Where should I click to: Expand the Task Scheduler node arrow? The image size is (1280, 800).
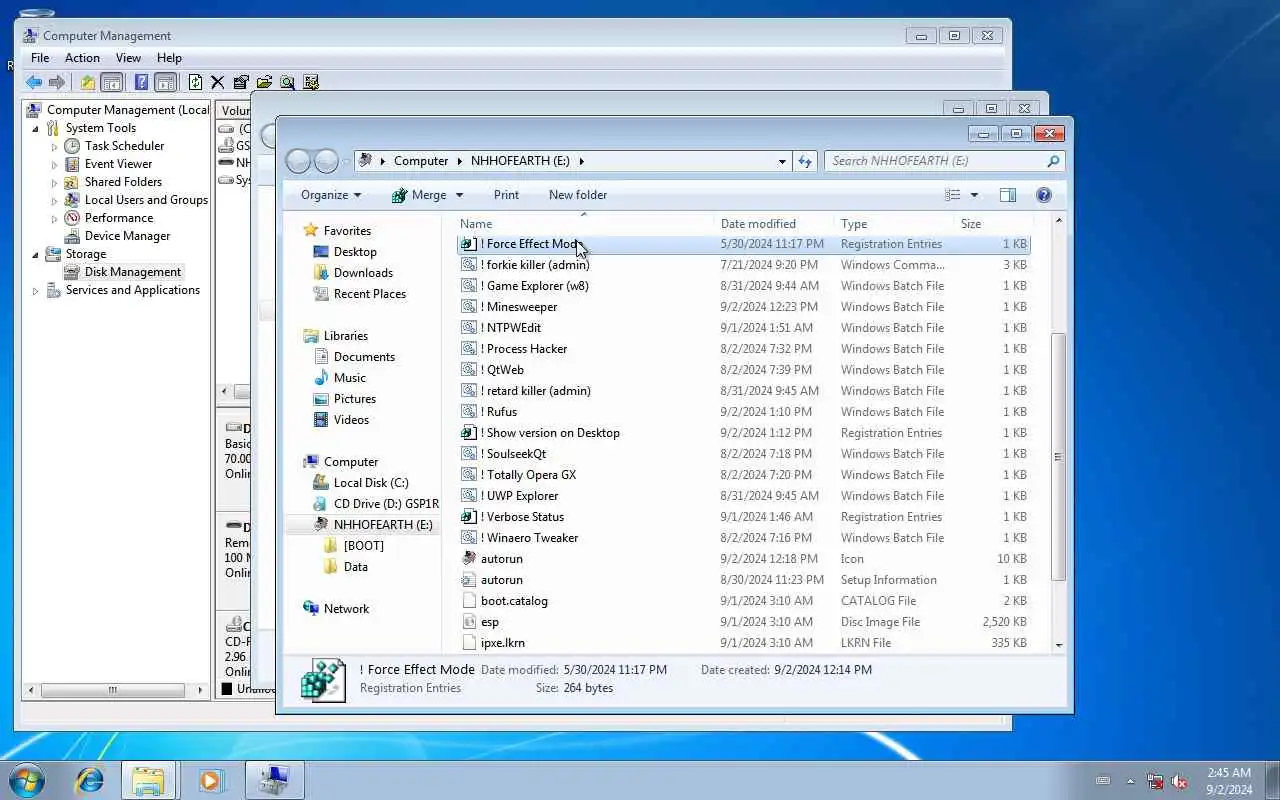(x=55, y=147)
